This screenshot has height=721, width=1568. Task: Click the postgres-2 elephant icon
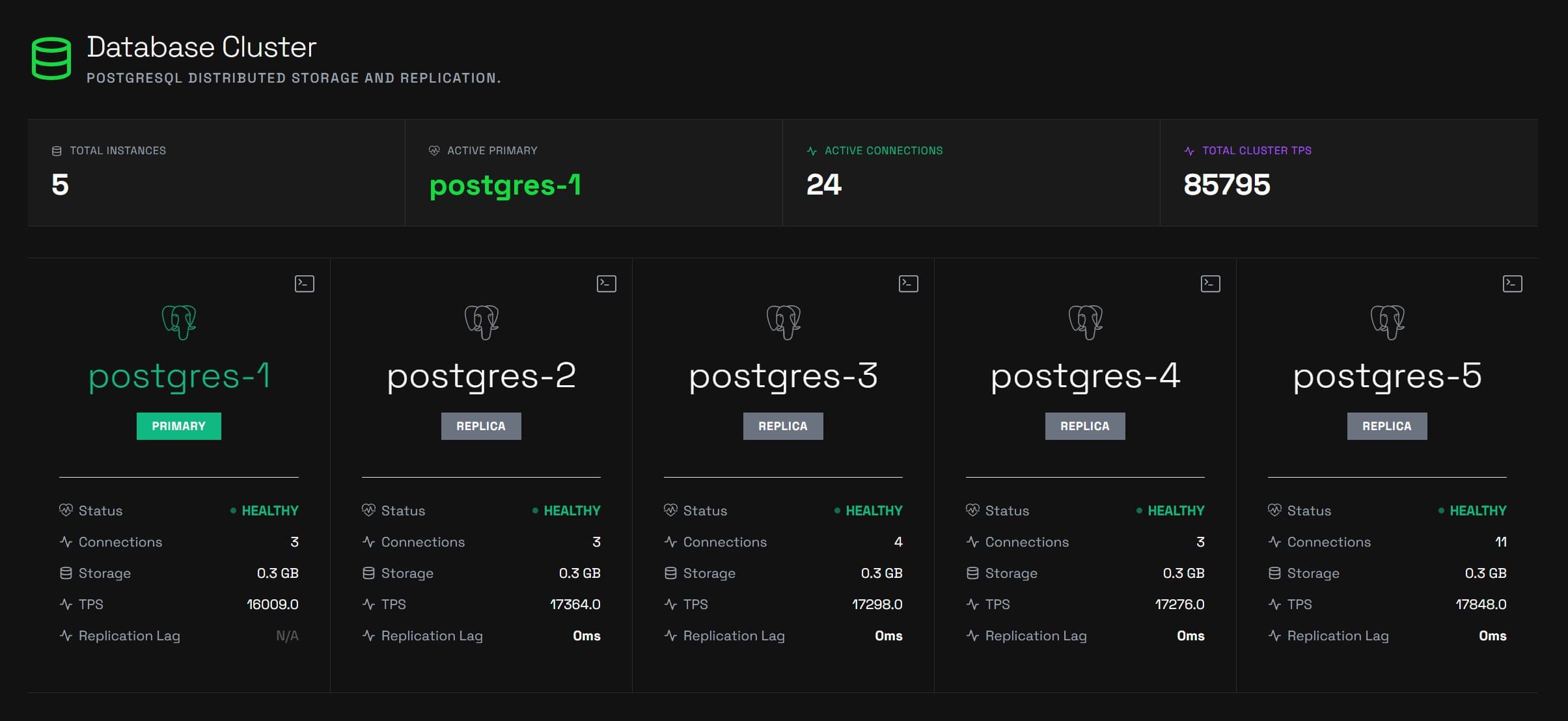coord(481,322)
